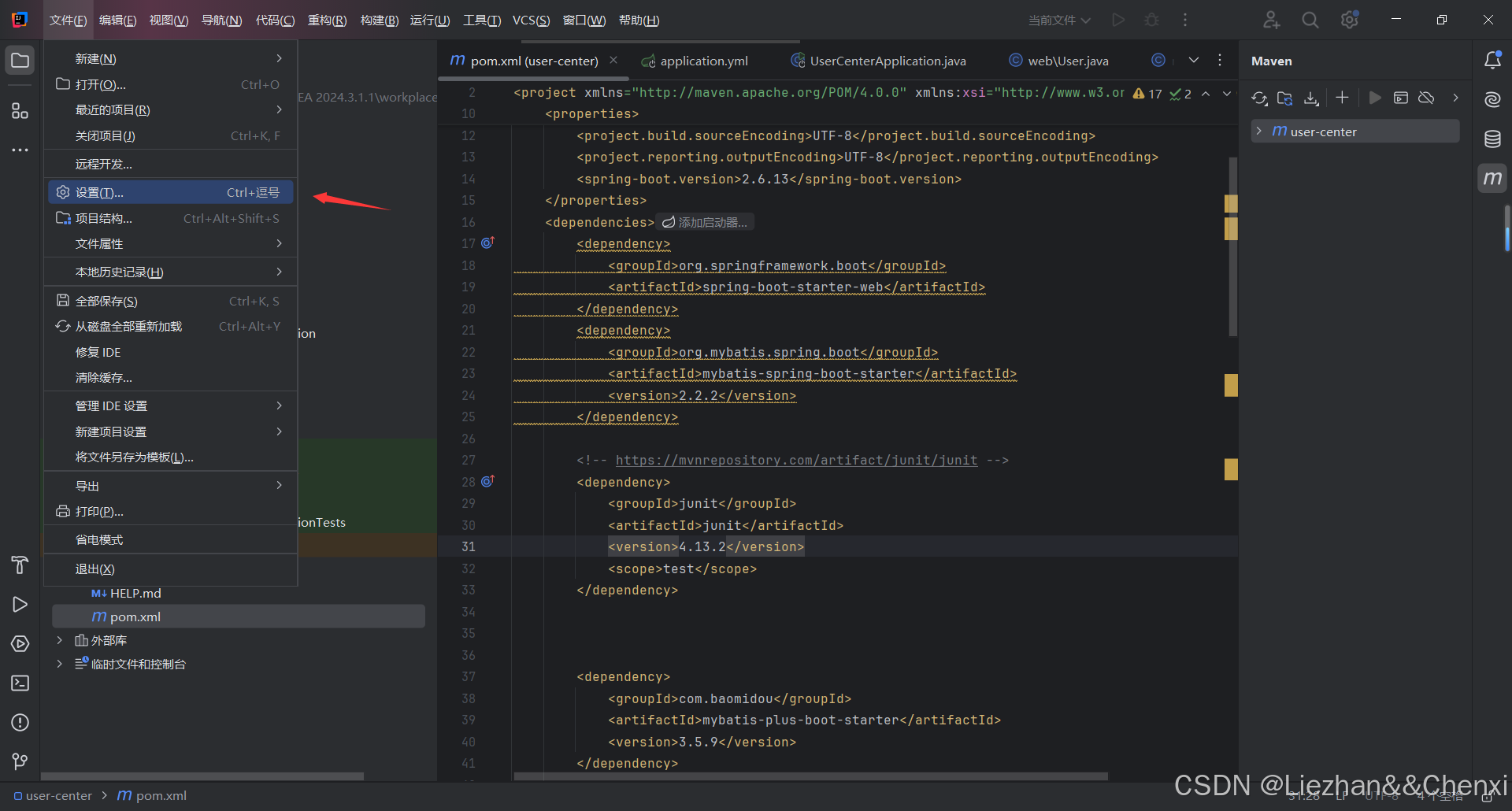
Task: Reload all Maven projects
Action: click(1259, 98)
